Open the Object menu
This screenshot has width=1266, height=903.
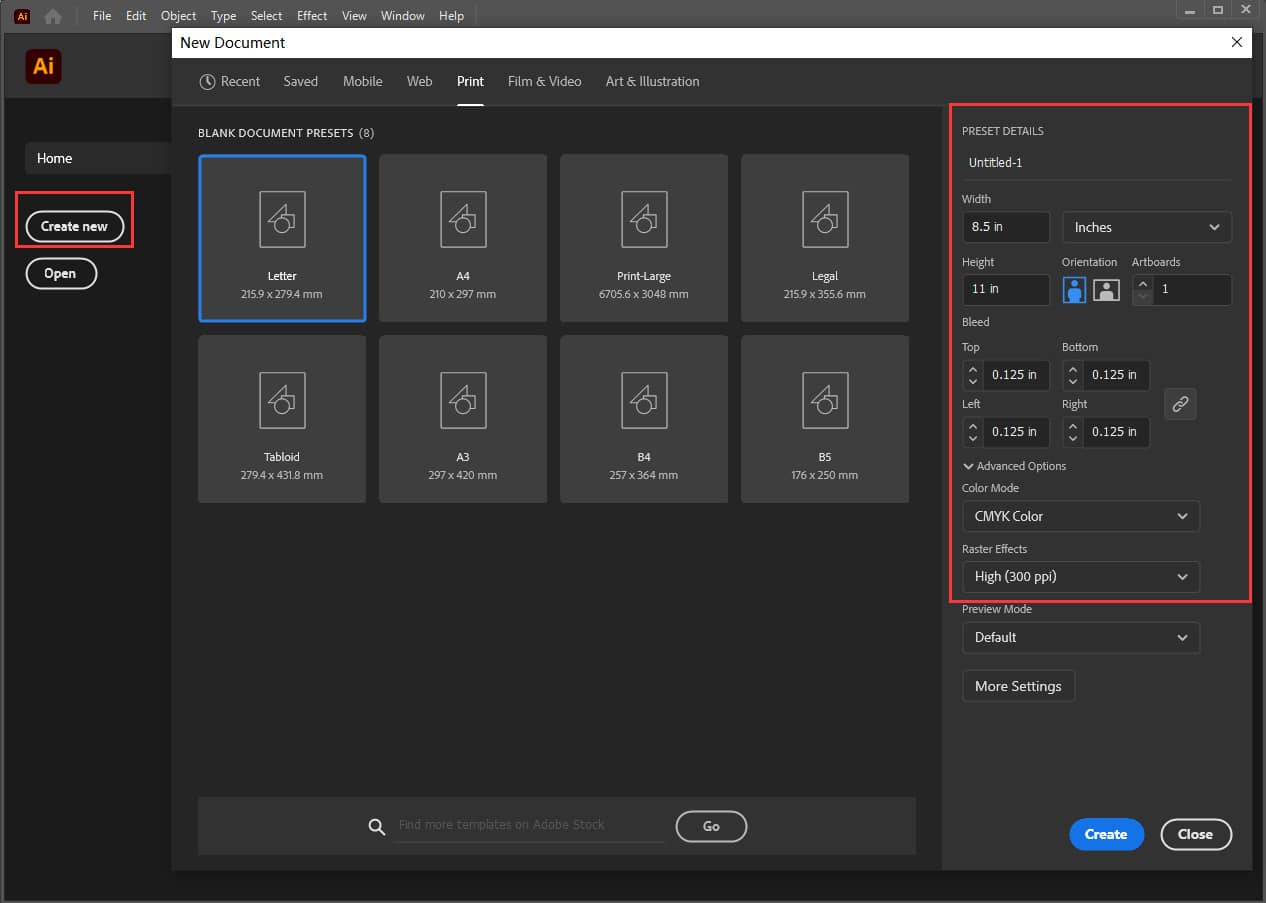179,16
